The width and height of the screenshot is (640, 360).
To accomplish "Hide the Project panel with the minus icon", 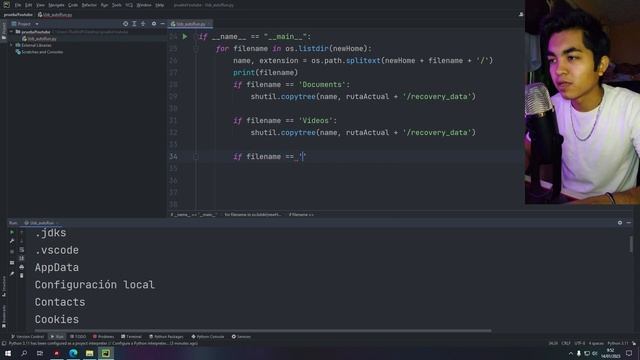I will (x=162, y=24).
